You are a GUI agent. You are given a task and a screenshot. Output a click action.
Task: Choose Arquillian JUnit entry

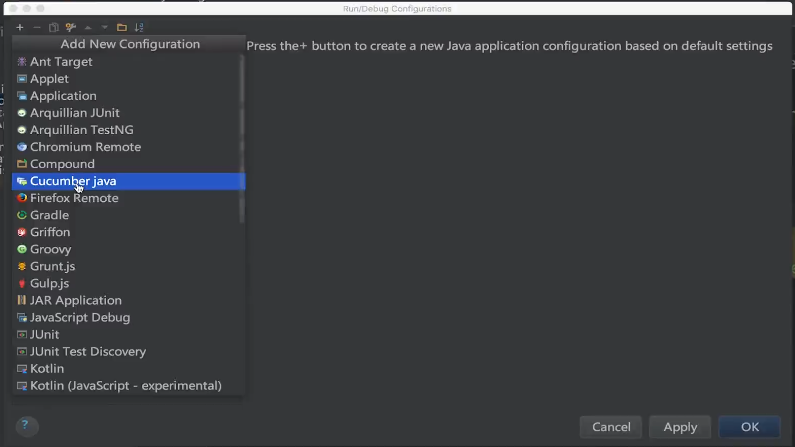[x=128, y=113]
